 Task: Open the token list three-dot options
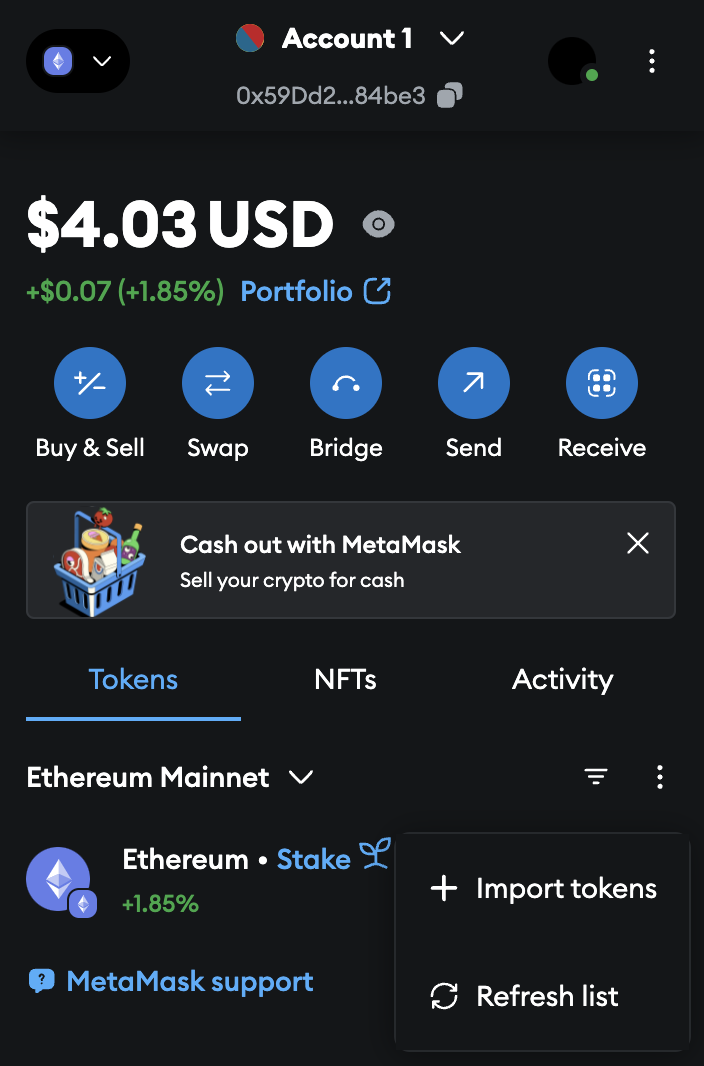[660, 777]
